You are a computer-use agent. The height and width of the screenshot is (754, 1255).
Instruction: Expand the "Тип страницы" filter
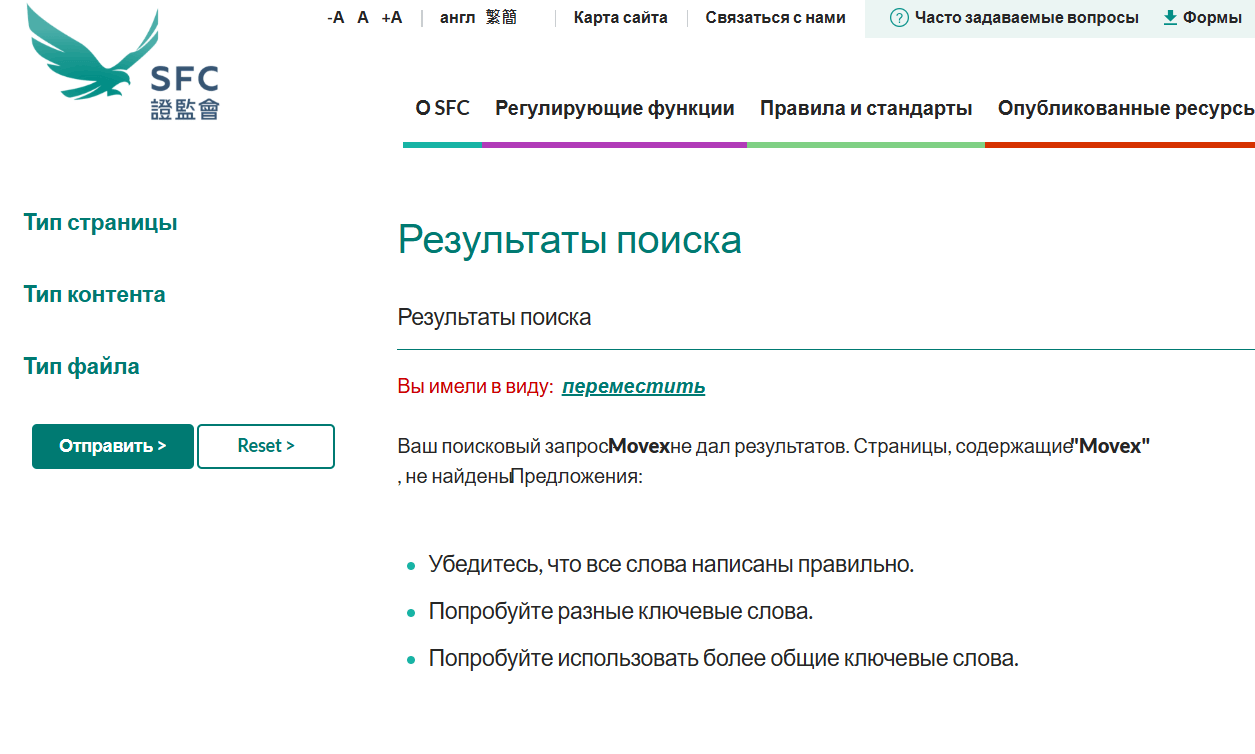(x=100, y=222)
